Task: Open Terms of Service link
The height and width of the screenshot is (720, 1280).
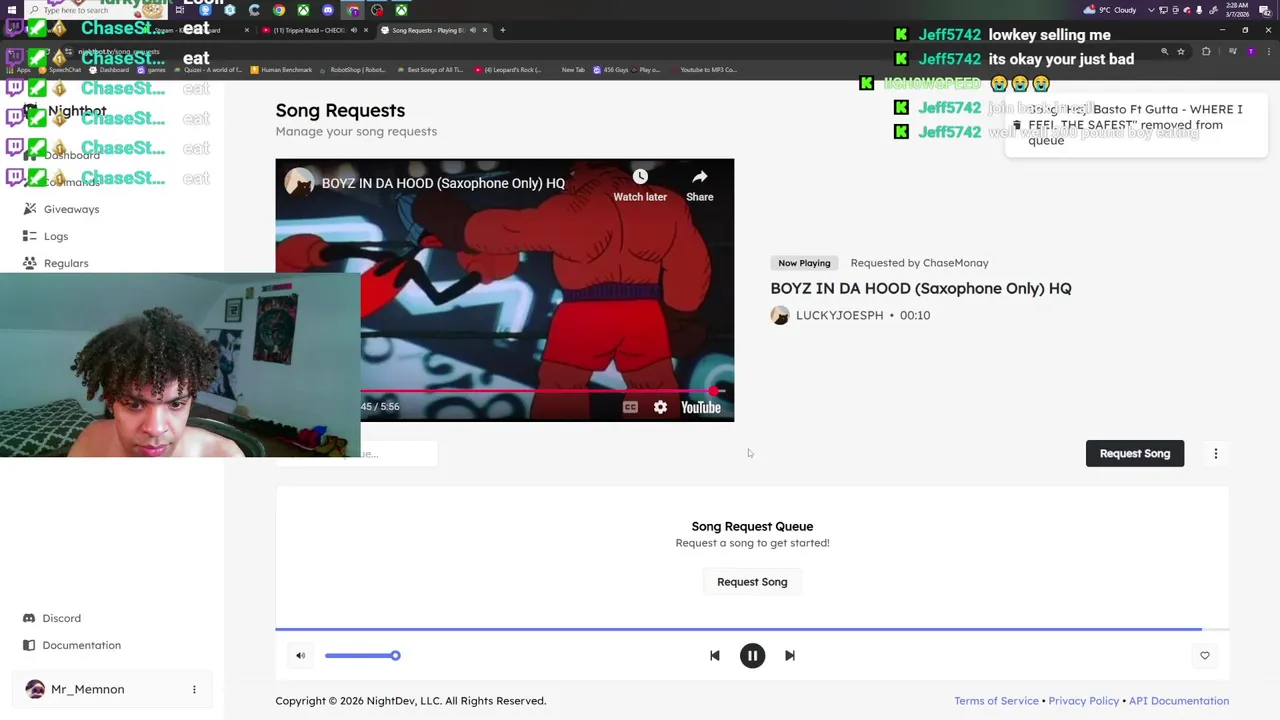Action: 996,701
